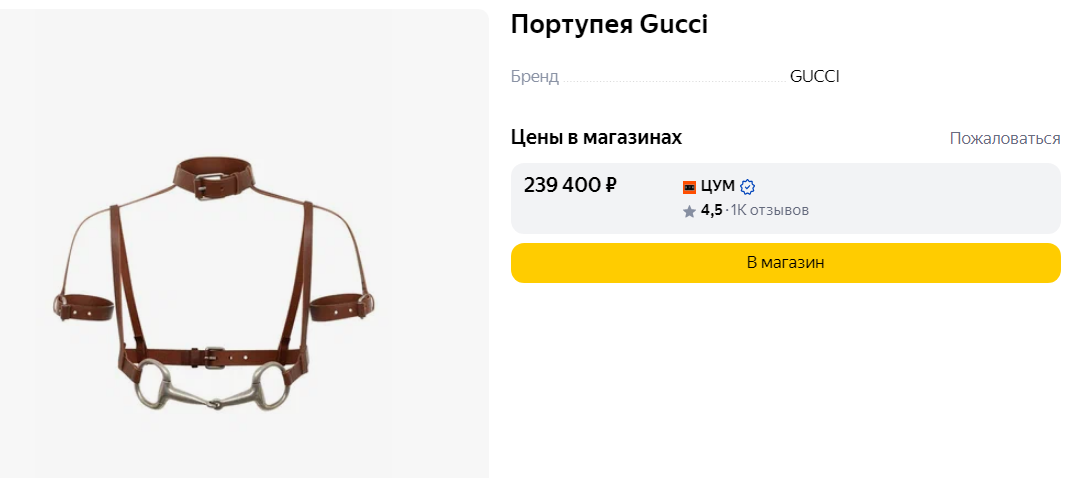Click the right arm cuff in the photo
Screen dimensions: 1066x478
pos(341,306)
